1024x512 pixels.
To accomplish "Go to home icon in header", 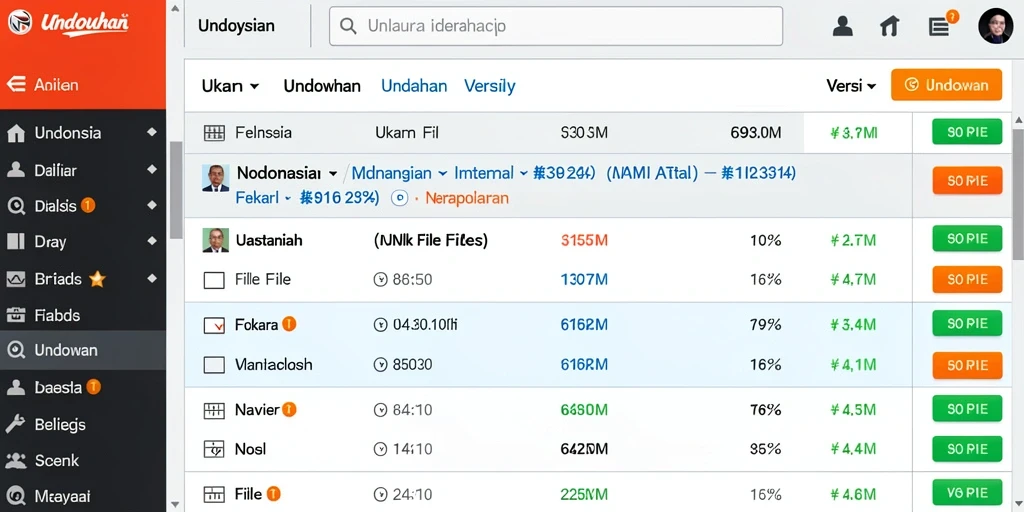I will click(889, 26).
